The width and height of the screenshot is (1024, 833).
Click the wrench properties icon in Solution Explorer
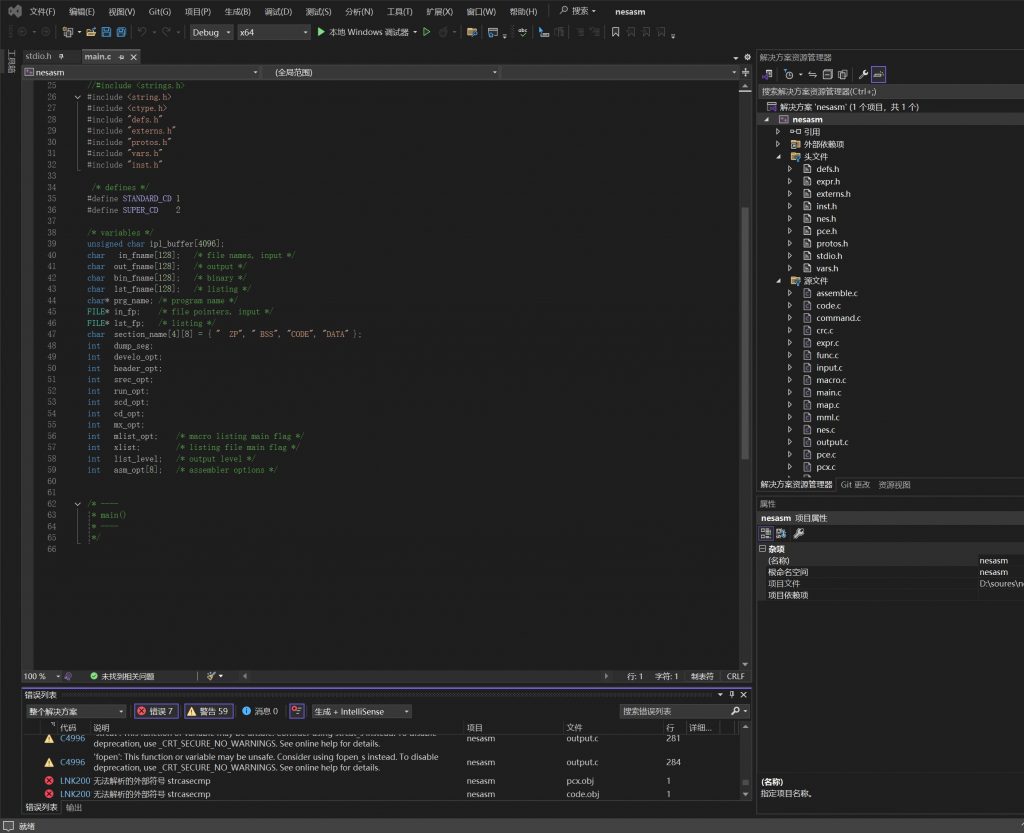coord(863,74)
